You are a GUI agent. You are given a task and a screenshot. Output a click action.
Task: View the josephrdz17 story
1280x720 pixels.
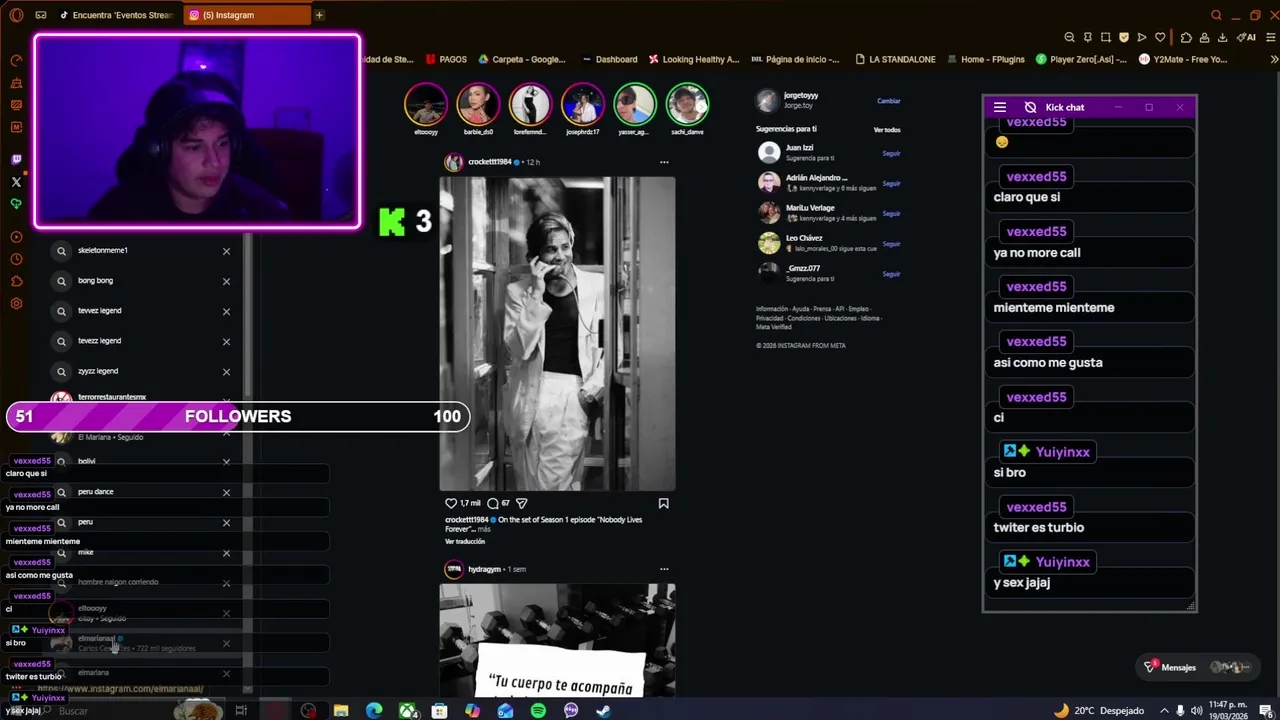(x=582, y=104)
